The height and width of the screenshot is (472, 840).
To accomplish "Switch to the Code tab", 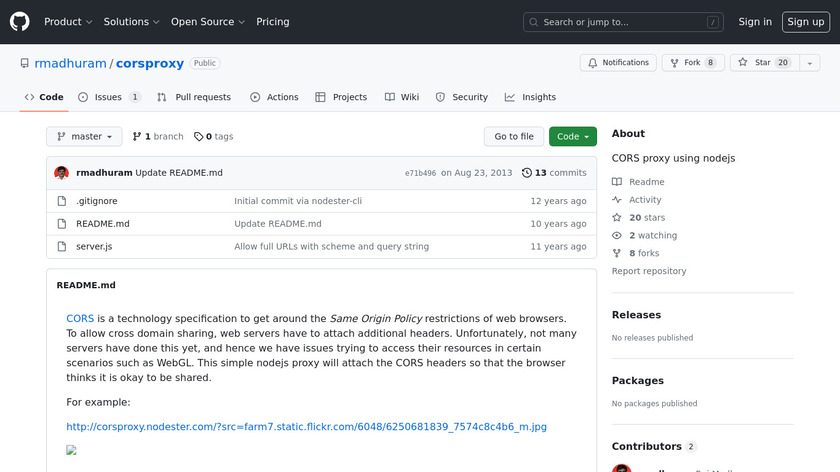I will coord(44,97).
